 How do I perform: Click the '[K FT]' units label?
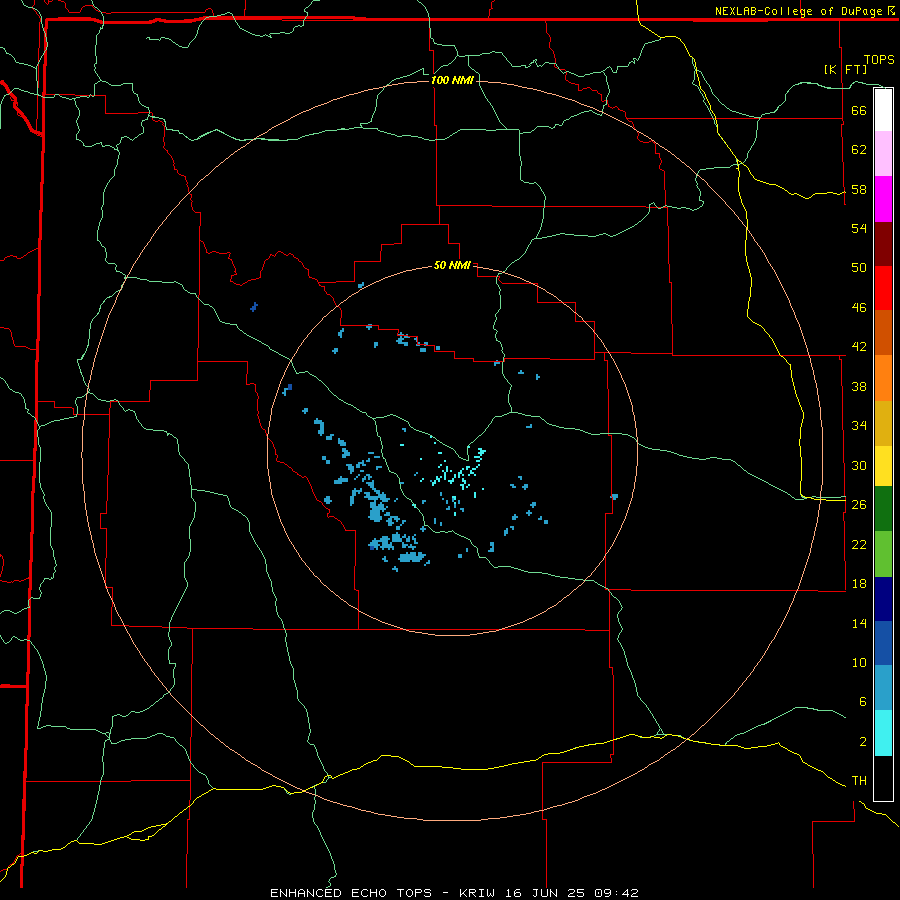(x=845, y=69)
